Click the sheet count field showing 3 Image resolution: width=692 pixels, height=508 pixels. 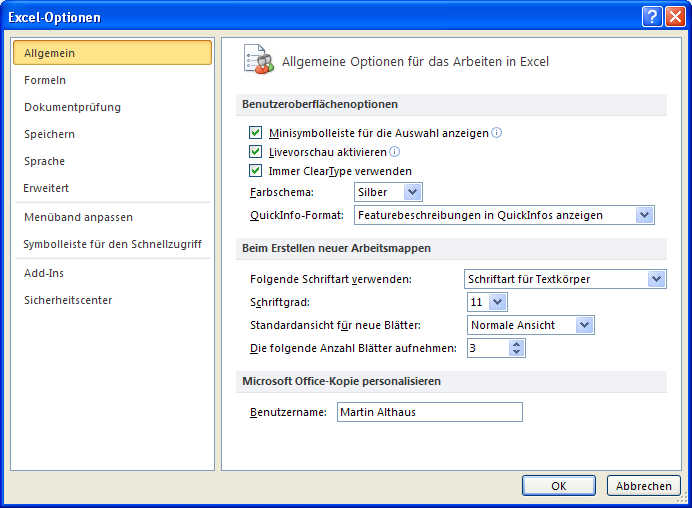coord(488,348)
